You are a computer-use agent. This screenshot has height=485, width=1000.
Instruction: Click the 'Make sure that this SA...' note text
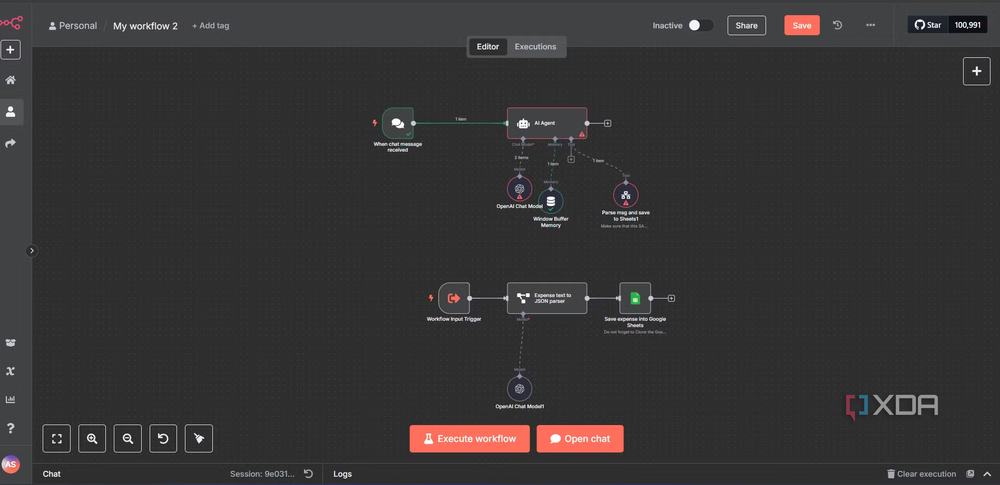[624, 226]
